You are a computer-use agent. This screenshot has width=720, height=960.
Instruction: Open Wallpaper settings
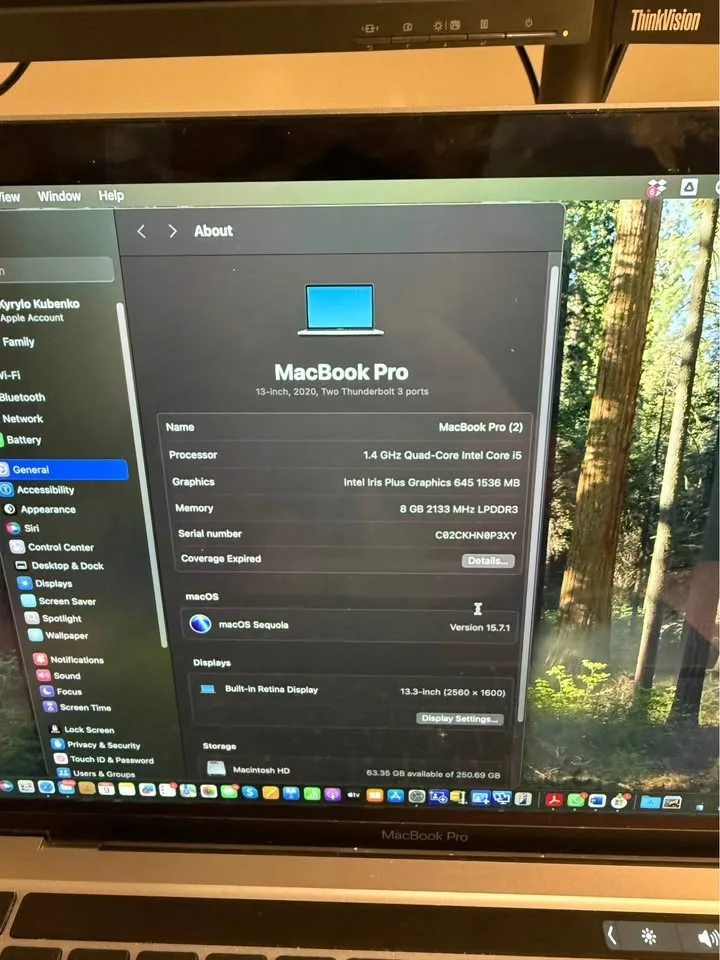tap(59, 636)
